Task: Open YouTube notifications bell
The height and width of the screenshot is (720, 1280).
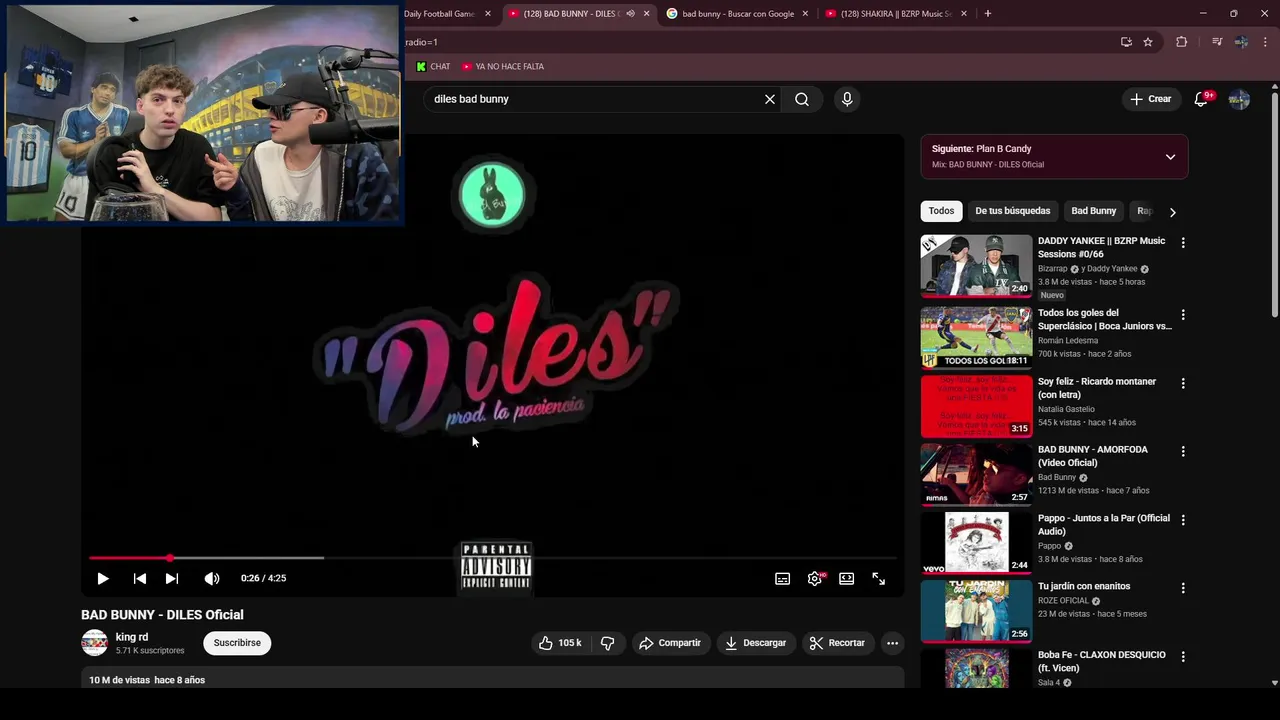Action: point(1202,99)
